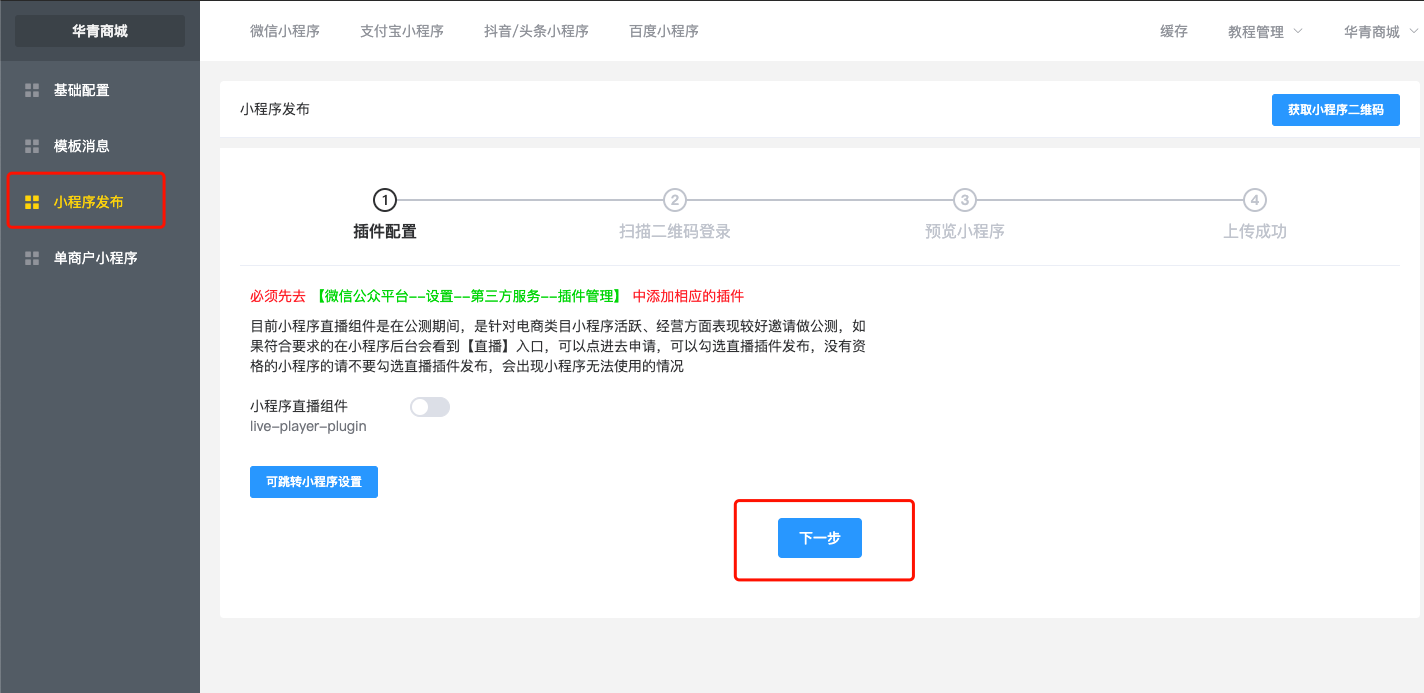Expand the 教程管理 dropdown
Image resolution: width=1424 pixels, height=693 pixels.
point(1265,31)
